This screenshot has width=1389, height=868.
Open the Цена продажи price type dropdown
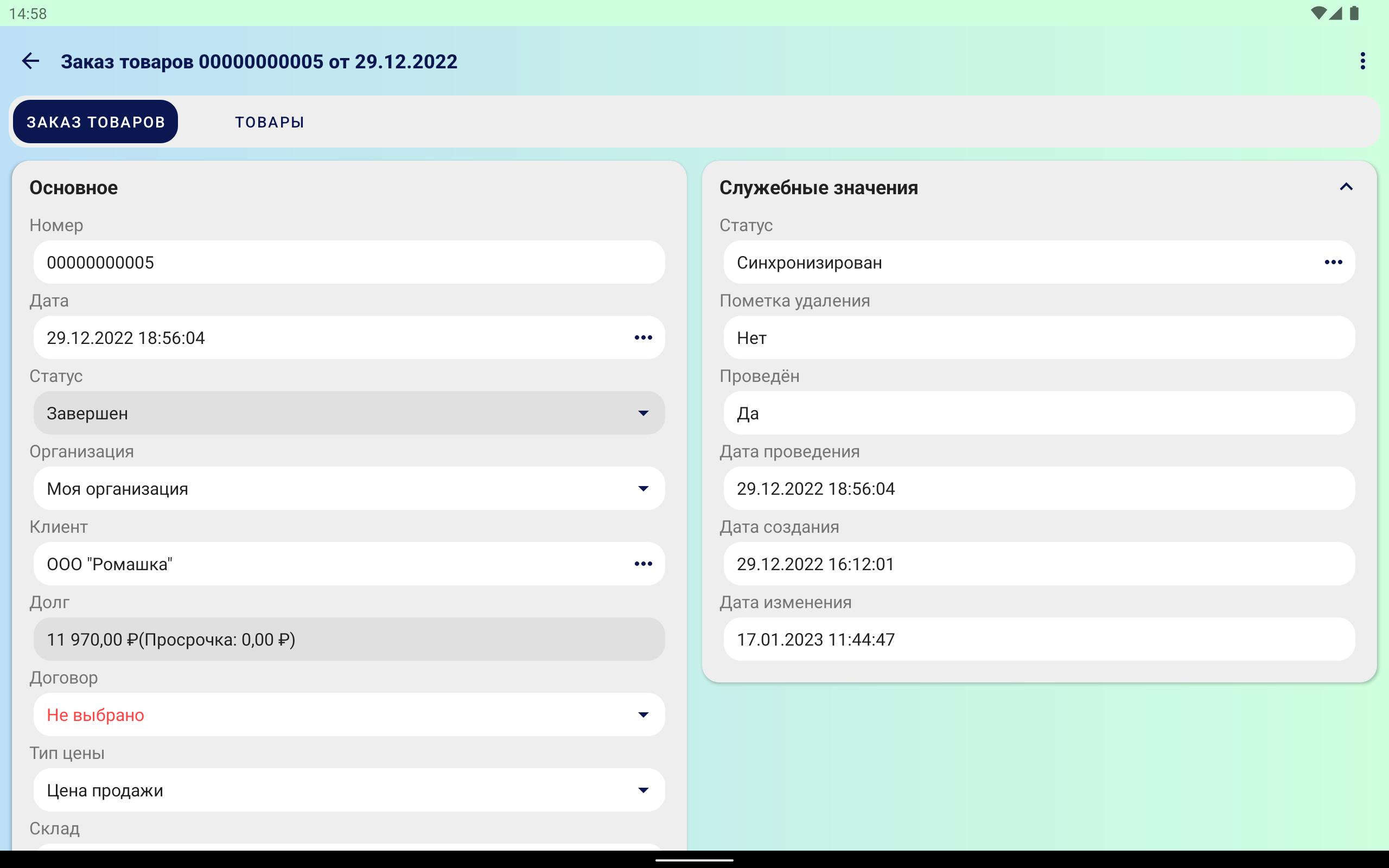[x=349, y=790]
